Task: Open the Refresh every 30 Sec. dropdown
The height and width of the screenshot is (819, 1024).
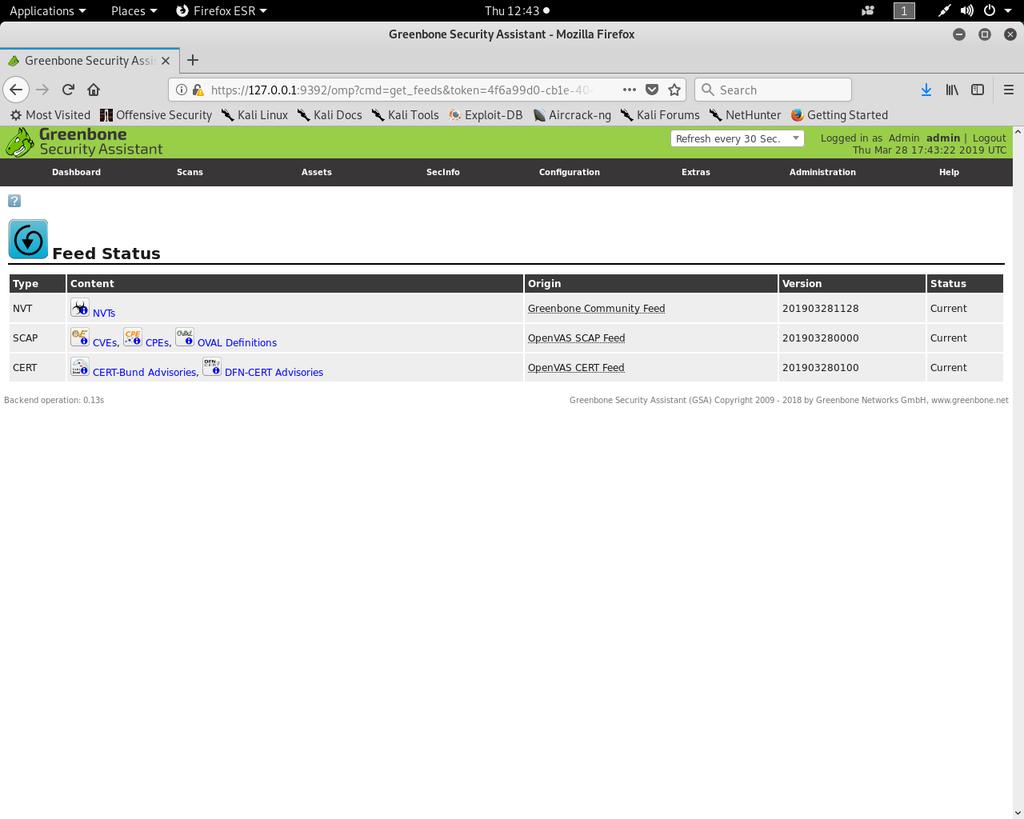Action: point(737,138)
